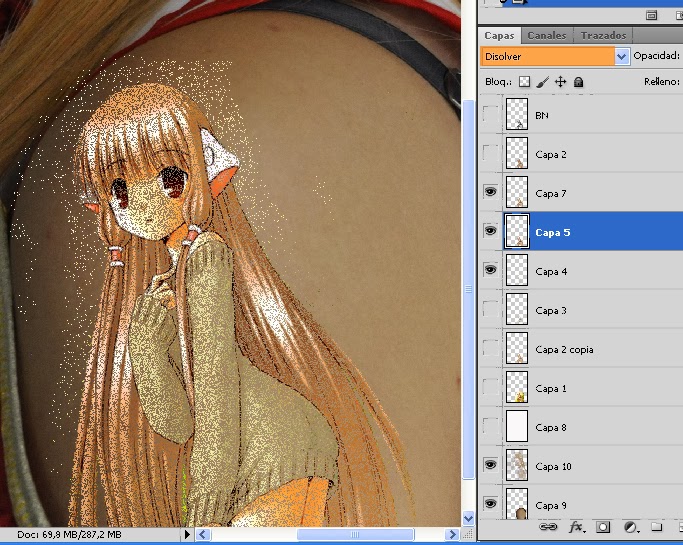Select Capa 7 layer thumbnail

[x=517, y=192]
